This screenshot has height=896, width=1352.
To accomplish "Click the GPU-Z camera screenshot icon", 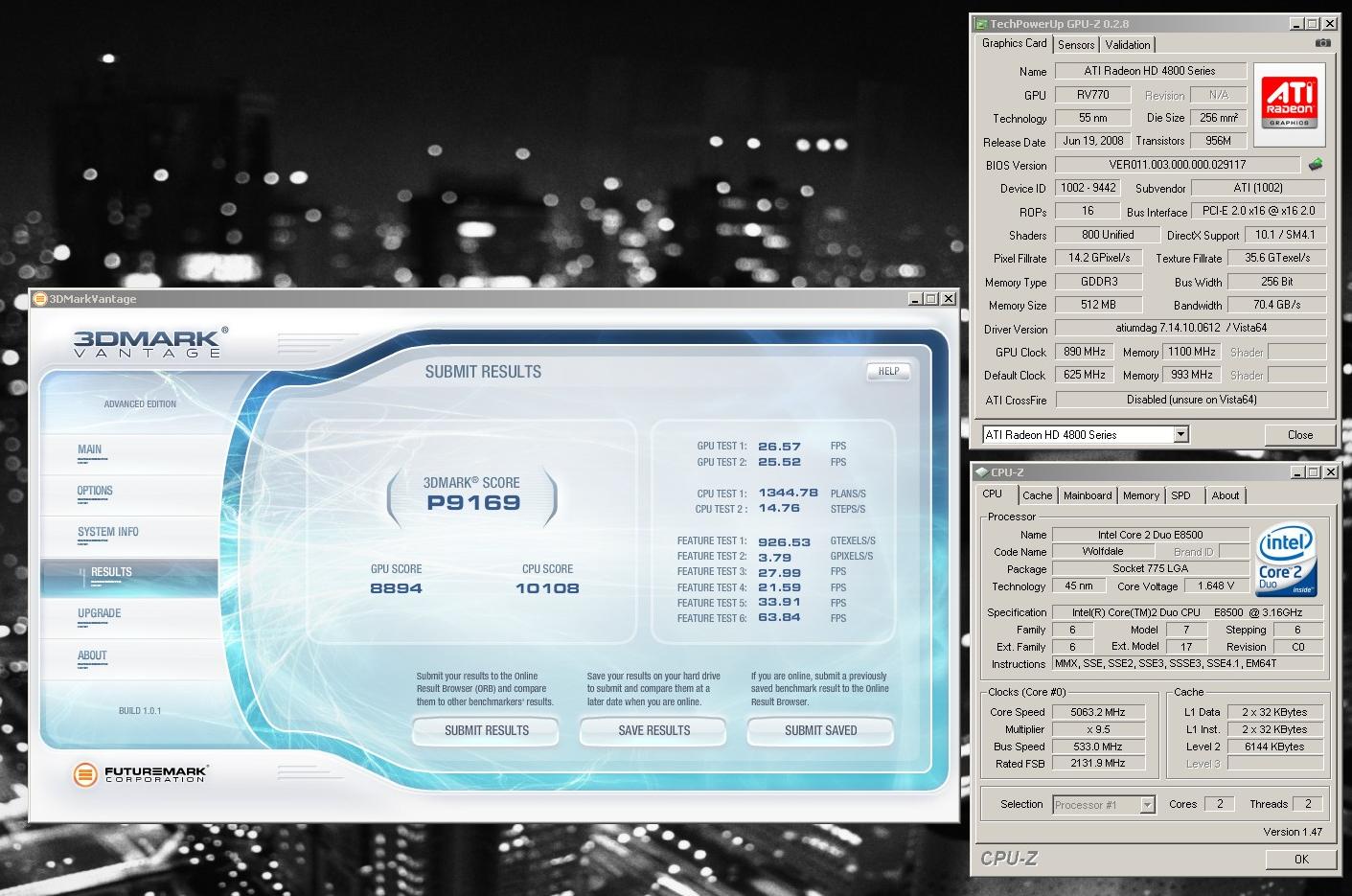I will click(x=1322, y=43).
